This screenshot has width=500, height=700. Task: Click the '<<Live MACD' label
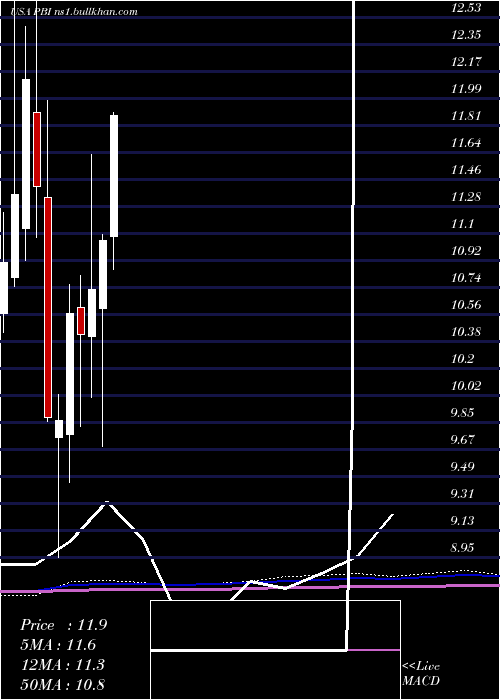(421, 673)
